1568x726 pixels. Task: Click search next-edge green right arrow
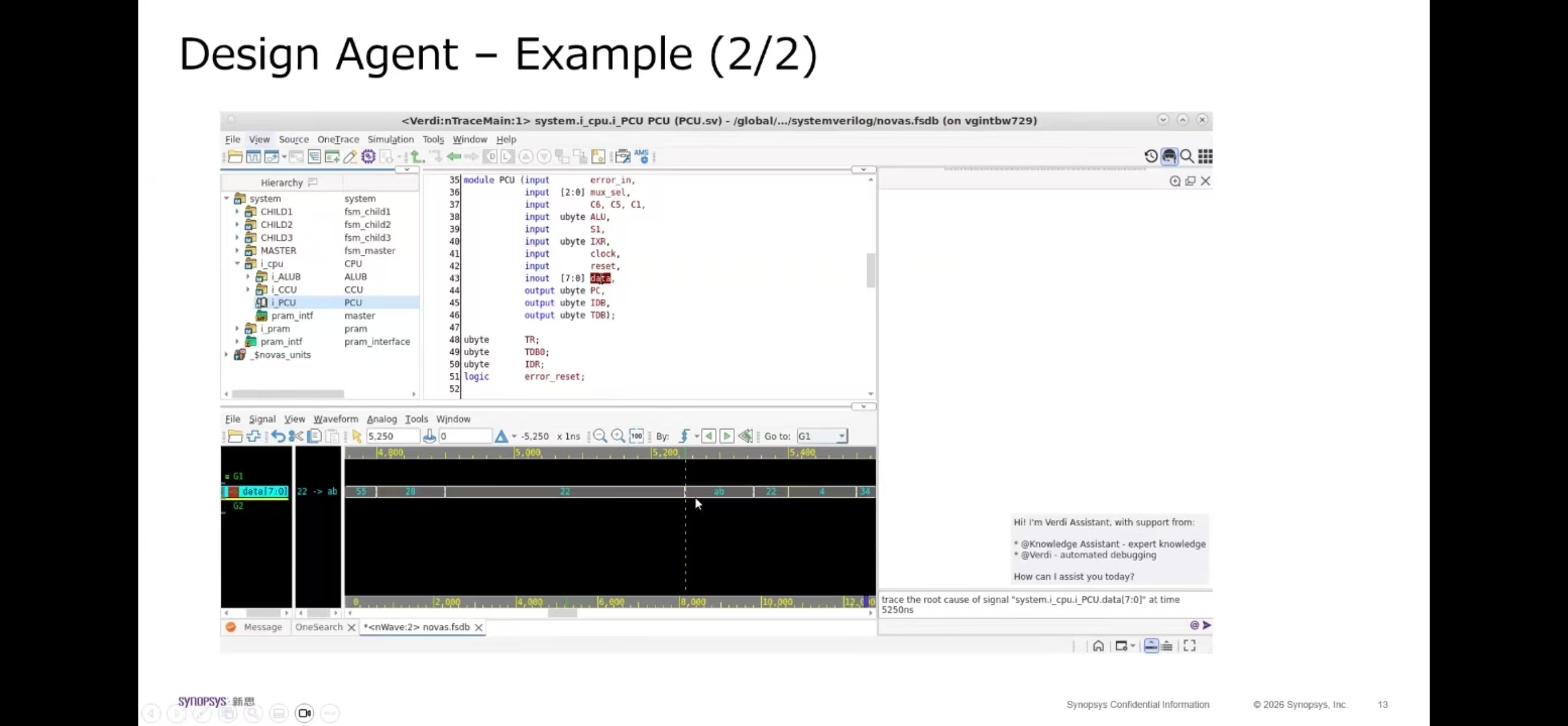coord(726,436)
